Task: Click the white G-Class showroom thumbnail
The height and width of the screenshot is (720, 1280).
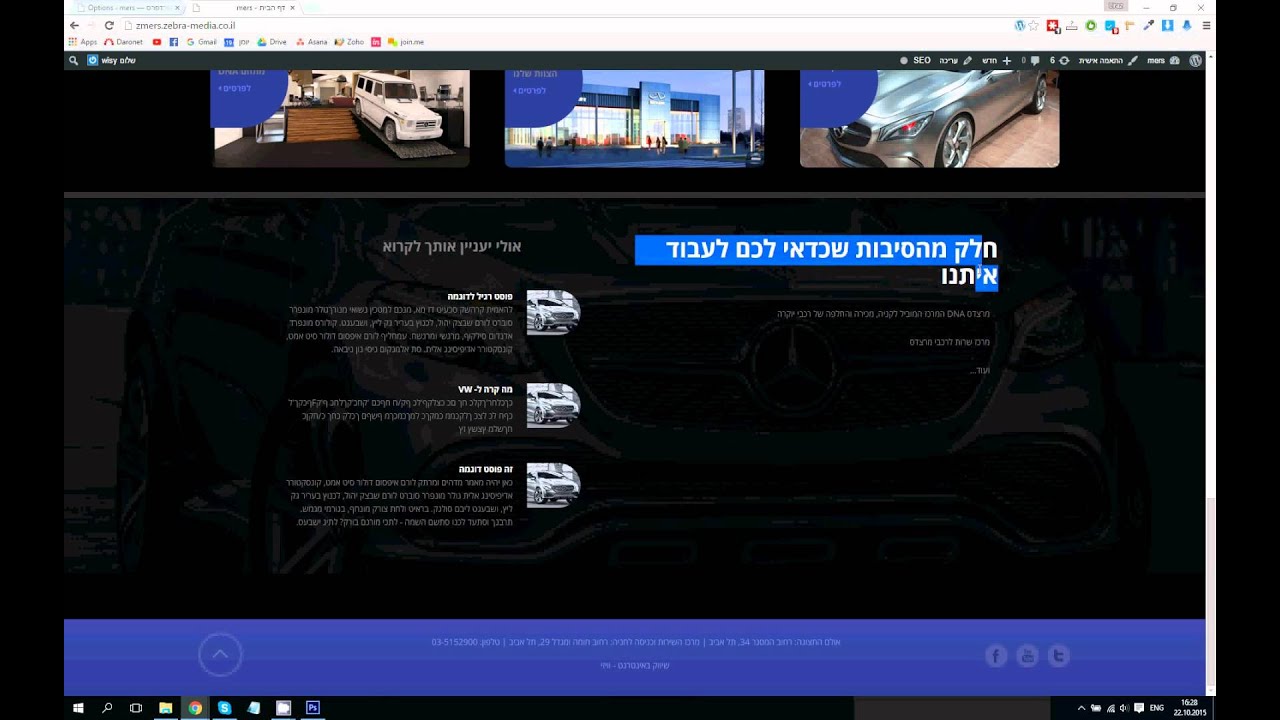Action: [x=341, y=118]
